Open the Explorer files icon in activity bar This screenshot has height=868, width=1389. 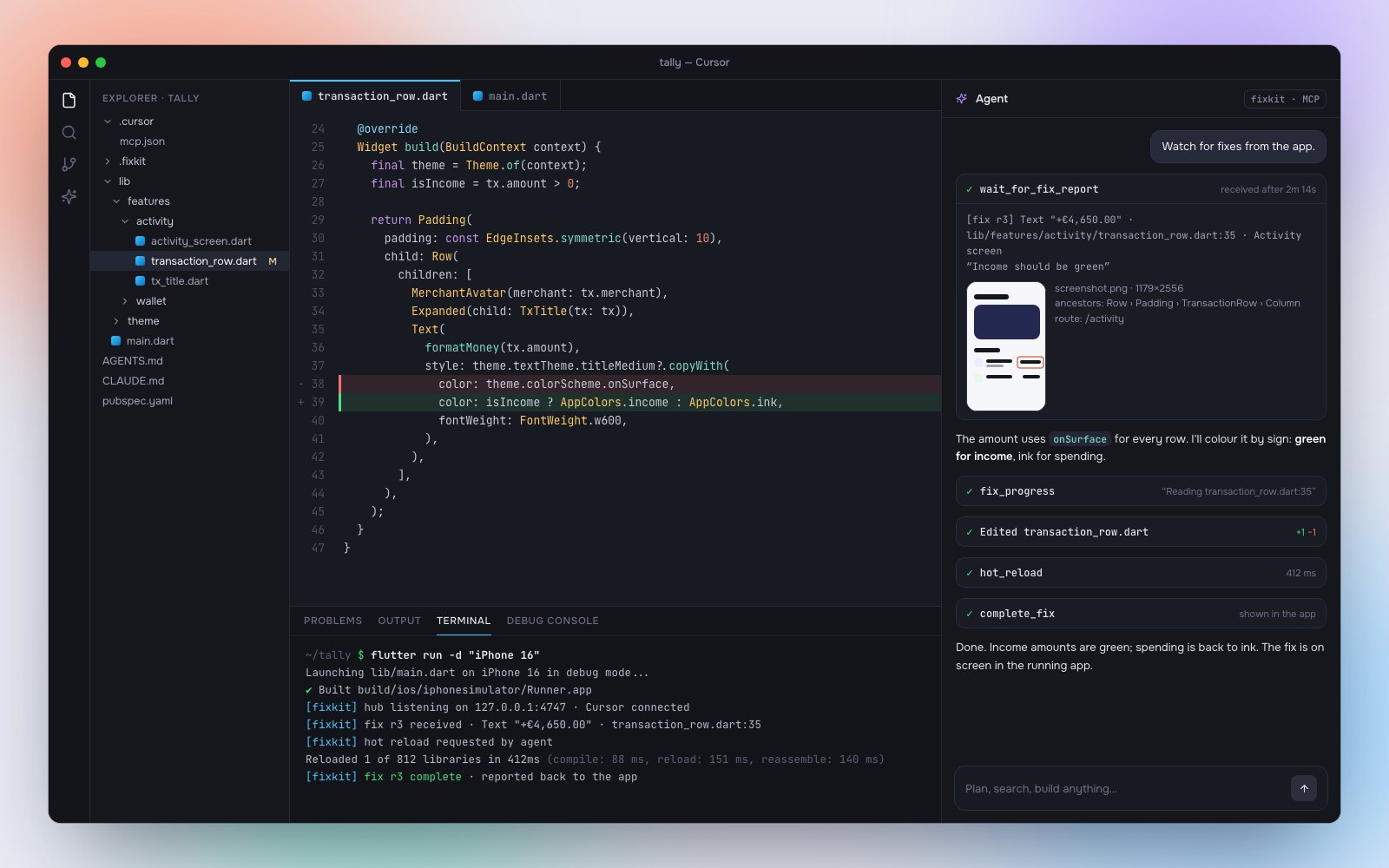pos(69,101)
